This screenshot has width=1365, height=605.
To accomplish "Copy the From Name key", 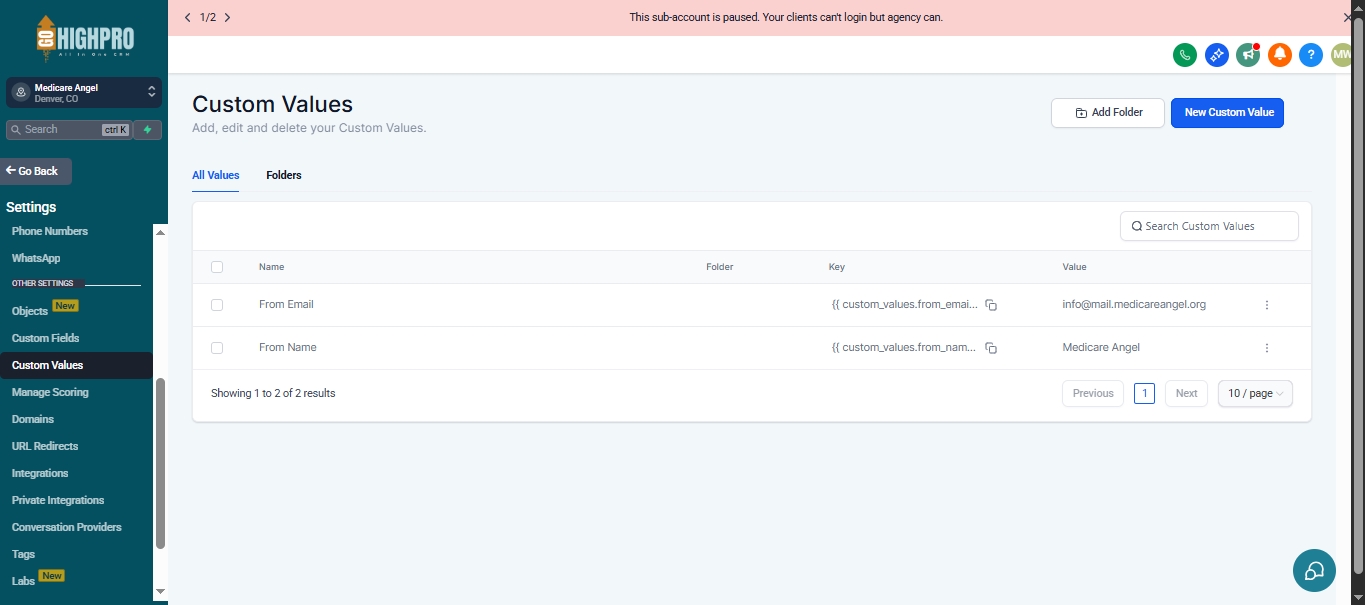I will [x=991, y=348].
